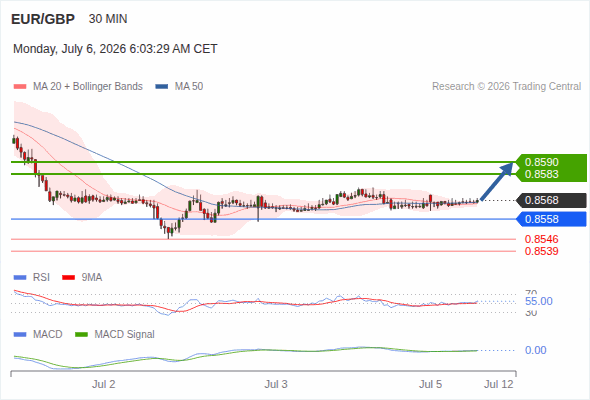Click the RSI blue legend marker

[x=20, y=278]
